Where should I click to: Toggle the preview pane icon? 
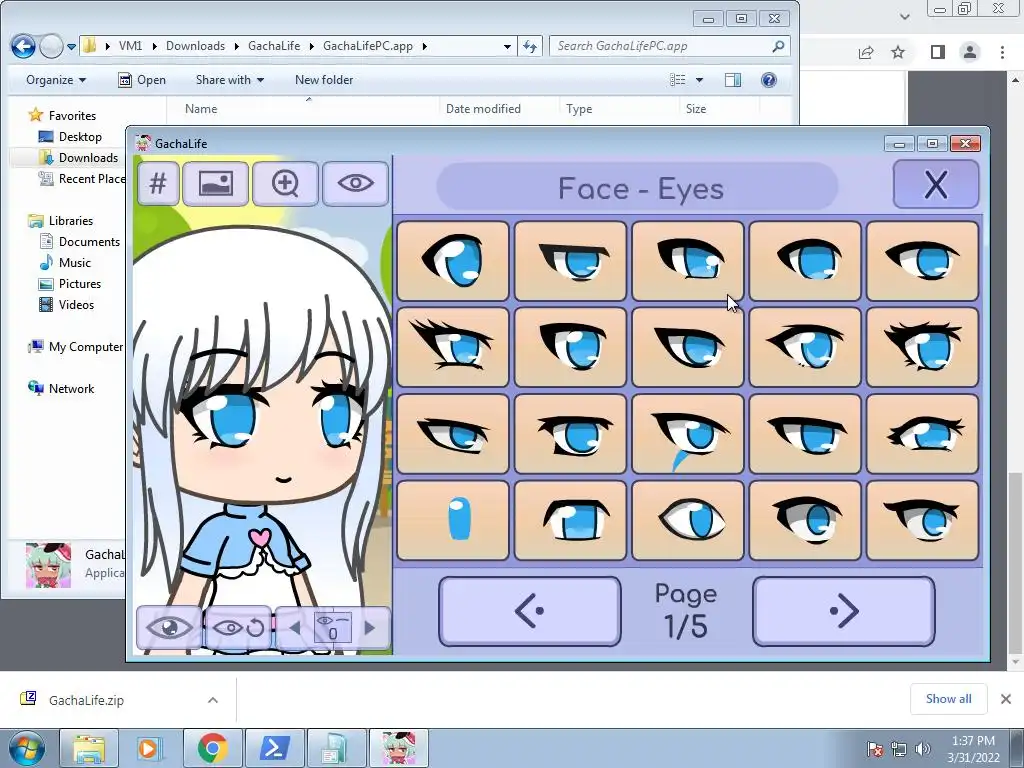pyautogui.click(x=733, y=80)
